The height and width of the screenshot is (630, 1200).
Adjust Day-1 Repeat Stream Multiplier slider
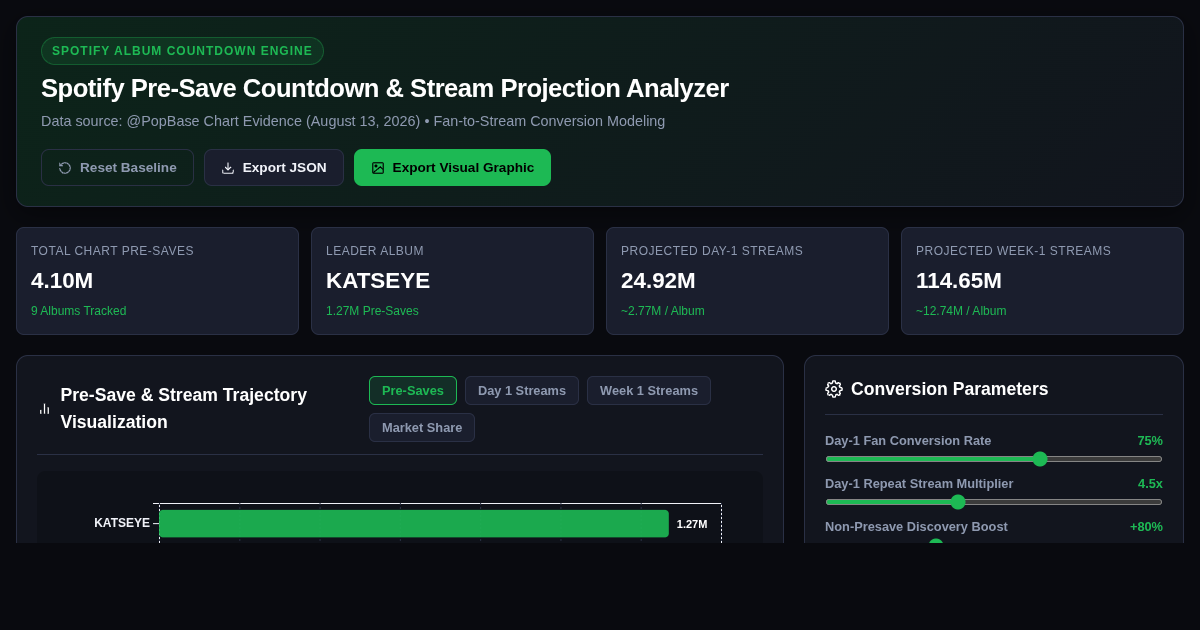(x=994, y=502)
